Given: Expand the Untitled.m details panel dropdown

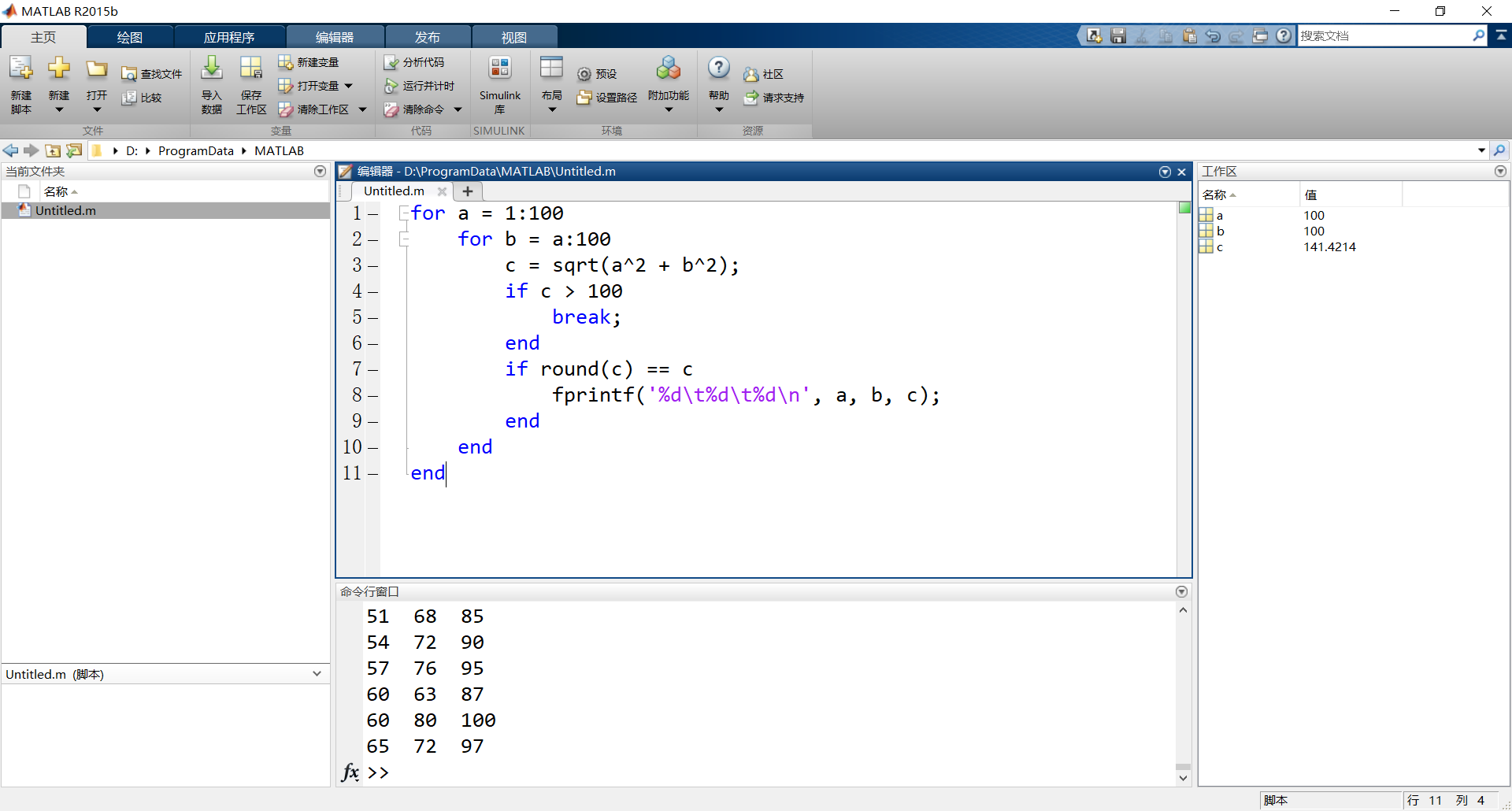Looking at the screenshot, I should pos(317,674).
